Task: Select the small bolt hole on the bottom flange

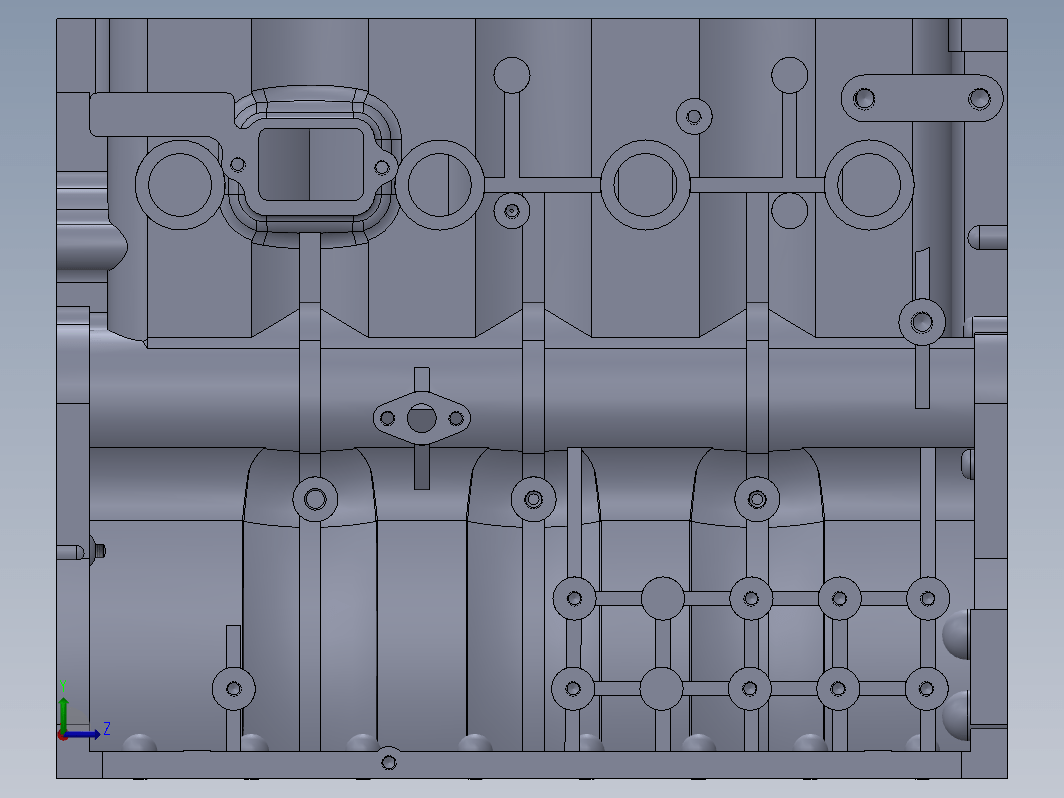Action: point(388,762)
